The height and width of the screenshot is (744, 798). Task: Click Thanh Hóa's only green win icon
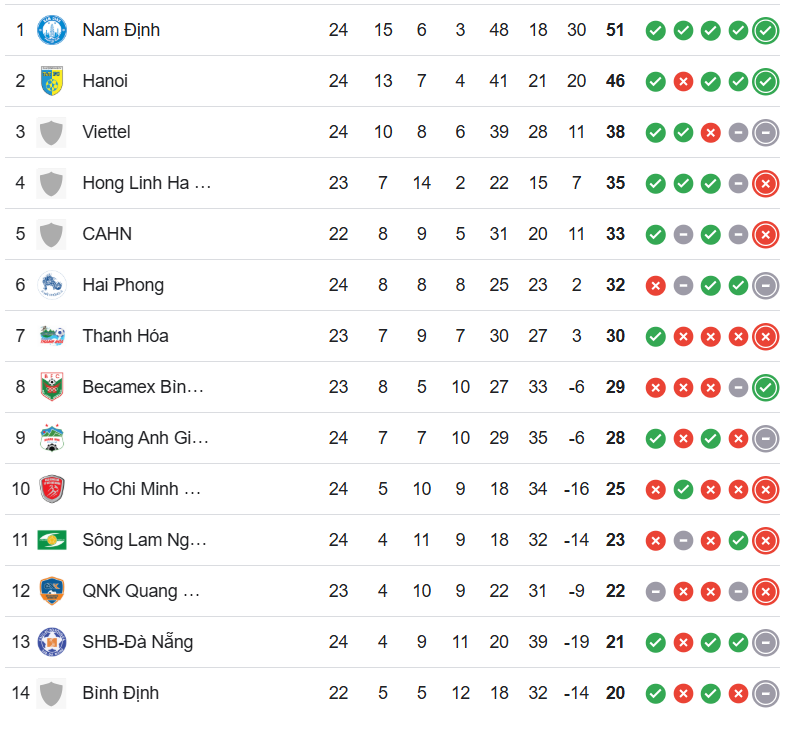[656, 337]
